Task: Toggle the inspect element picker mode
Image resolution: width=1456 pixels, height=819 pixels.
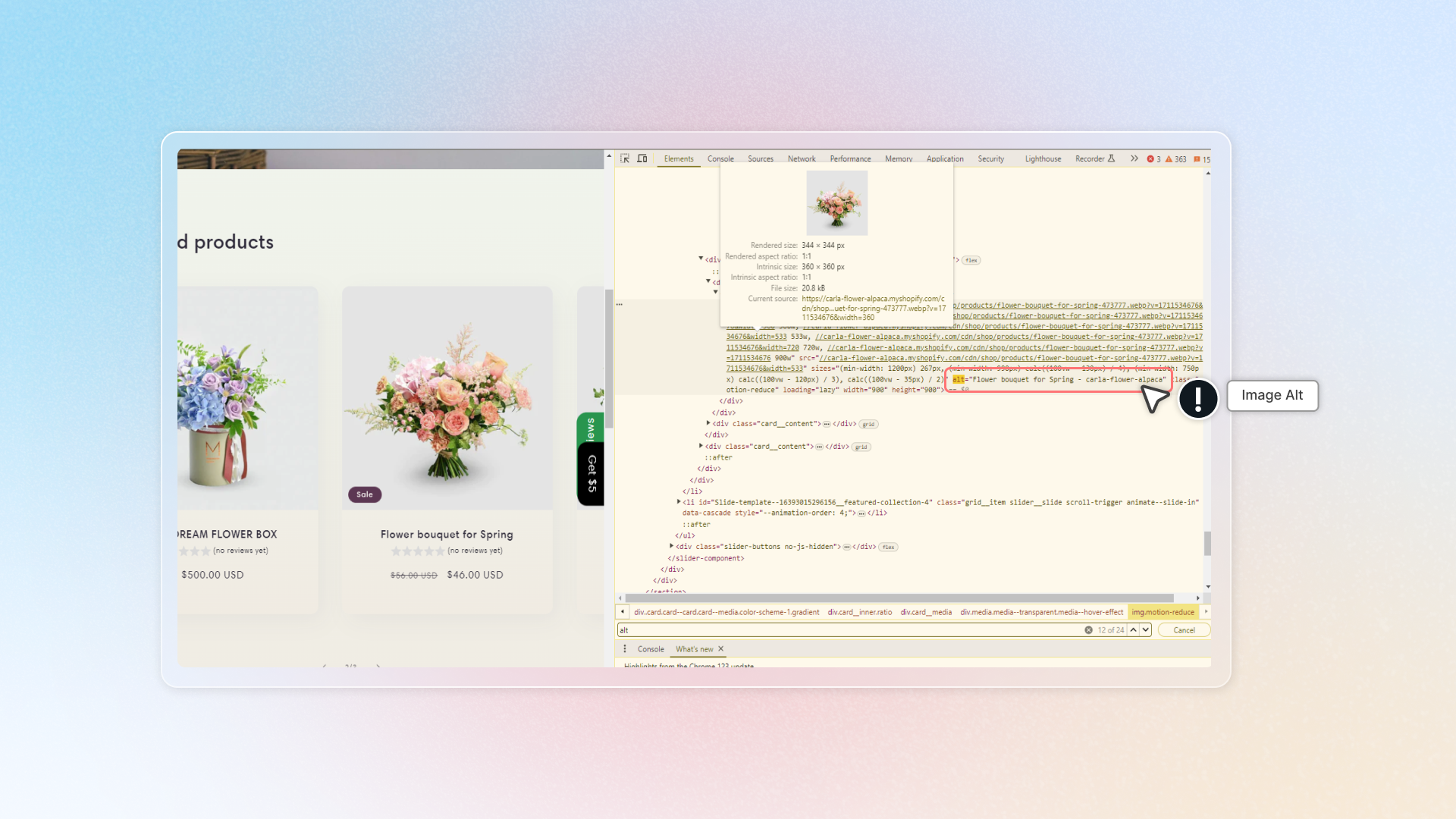Action: (x=625, y=159)
